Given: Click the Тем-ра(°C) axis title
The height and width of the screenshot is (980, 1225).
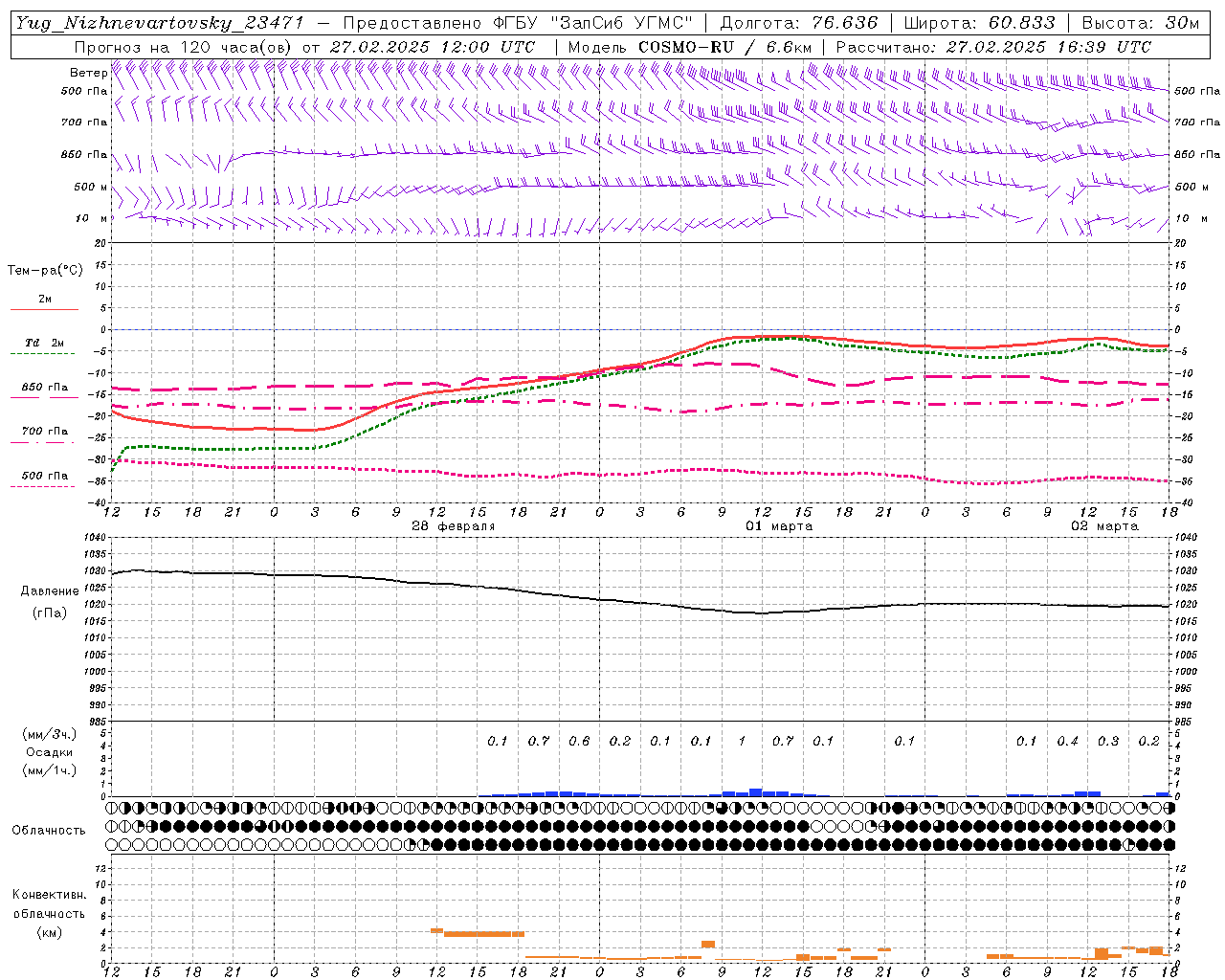Looking at the screenshot, I should [45, 271].
